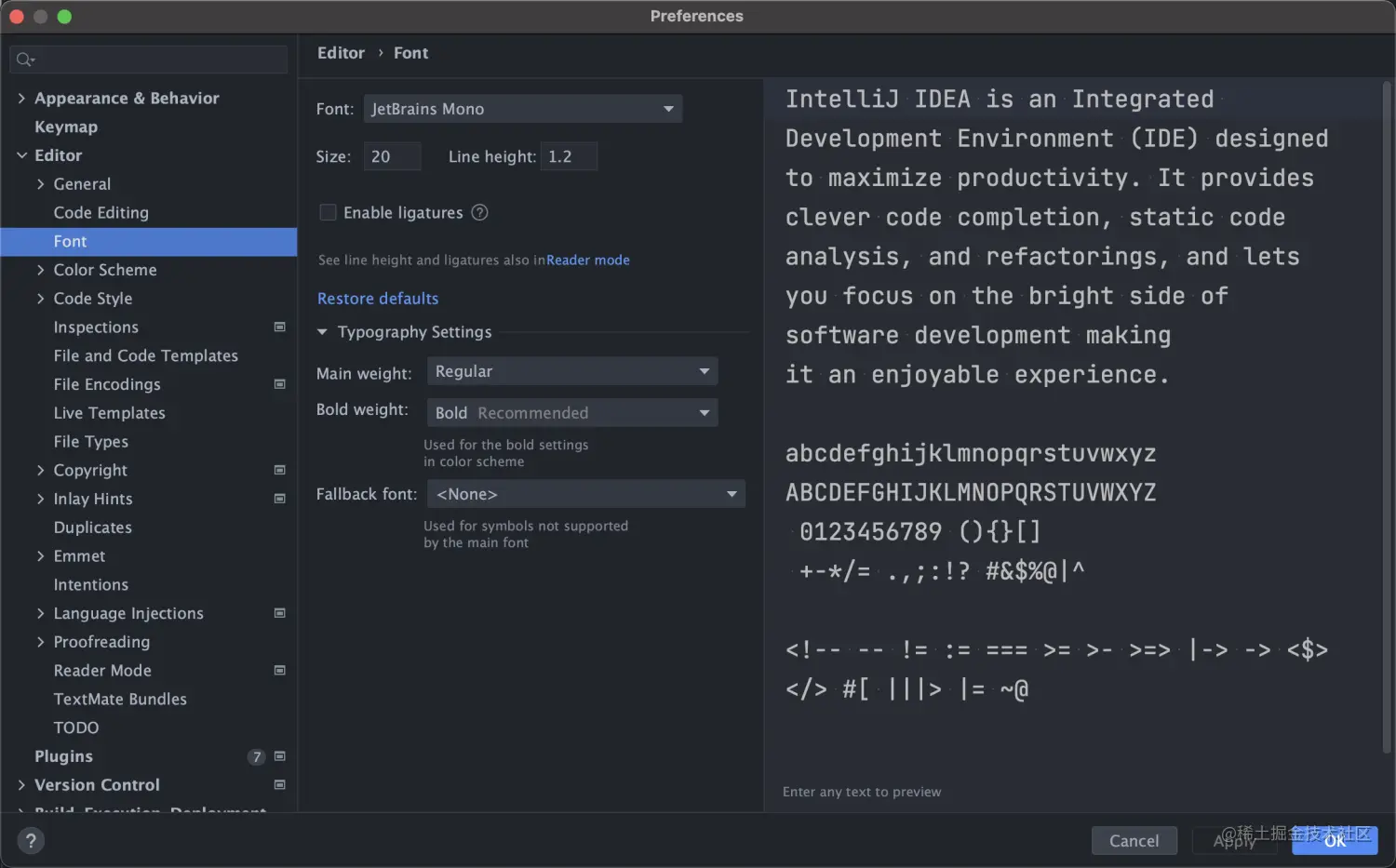Viewport: 1396px width, 868px height.
Task: Click Restore defaults link
Action: 378,299
